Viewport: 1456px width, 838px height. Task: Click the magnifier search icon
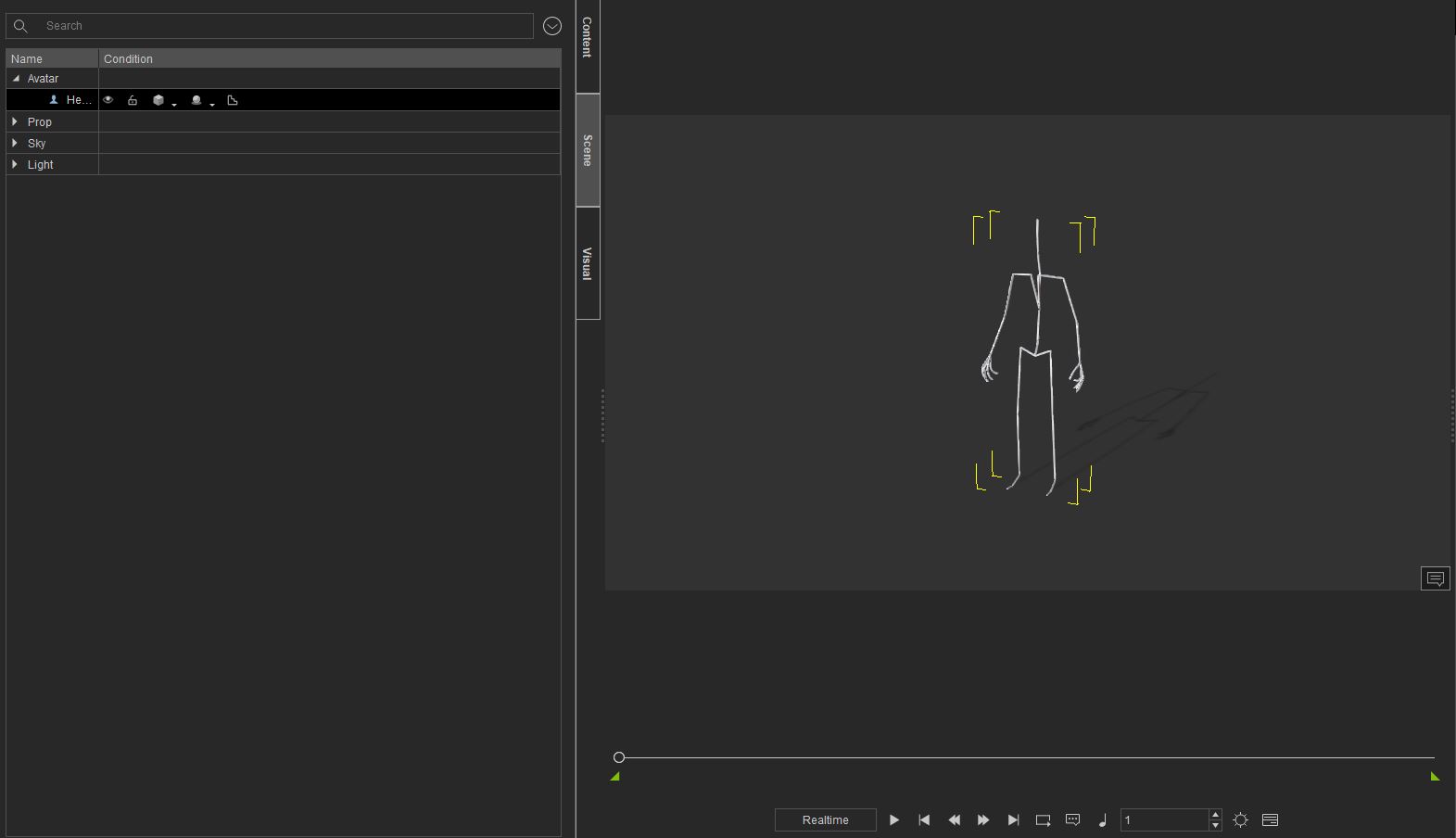point(20,26)
